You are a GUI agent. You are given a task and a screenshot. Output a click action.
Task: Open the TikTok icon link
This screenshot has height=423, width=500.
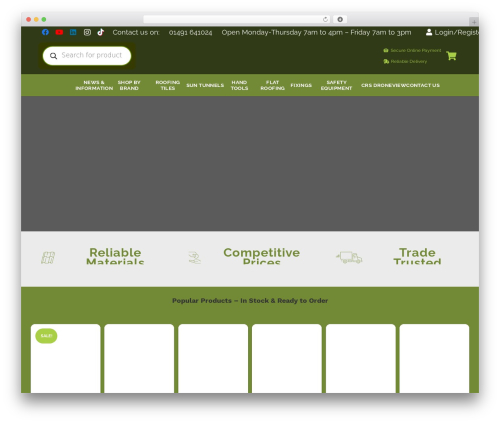[x=101, y=32]
